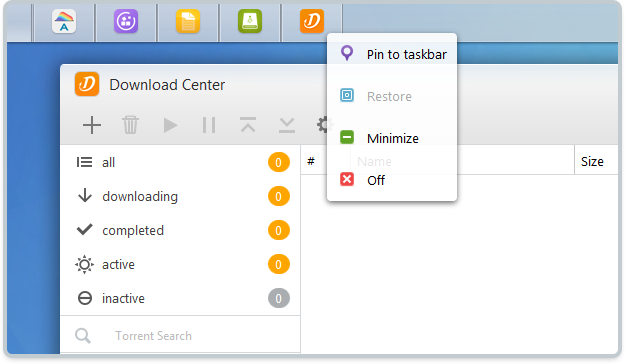Viewport: 625px width, 364px height.
Task: Click the move-to-top arrow icon
Action: [248, 125]
